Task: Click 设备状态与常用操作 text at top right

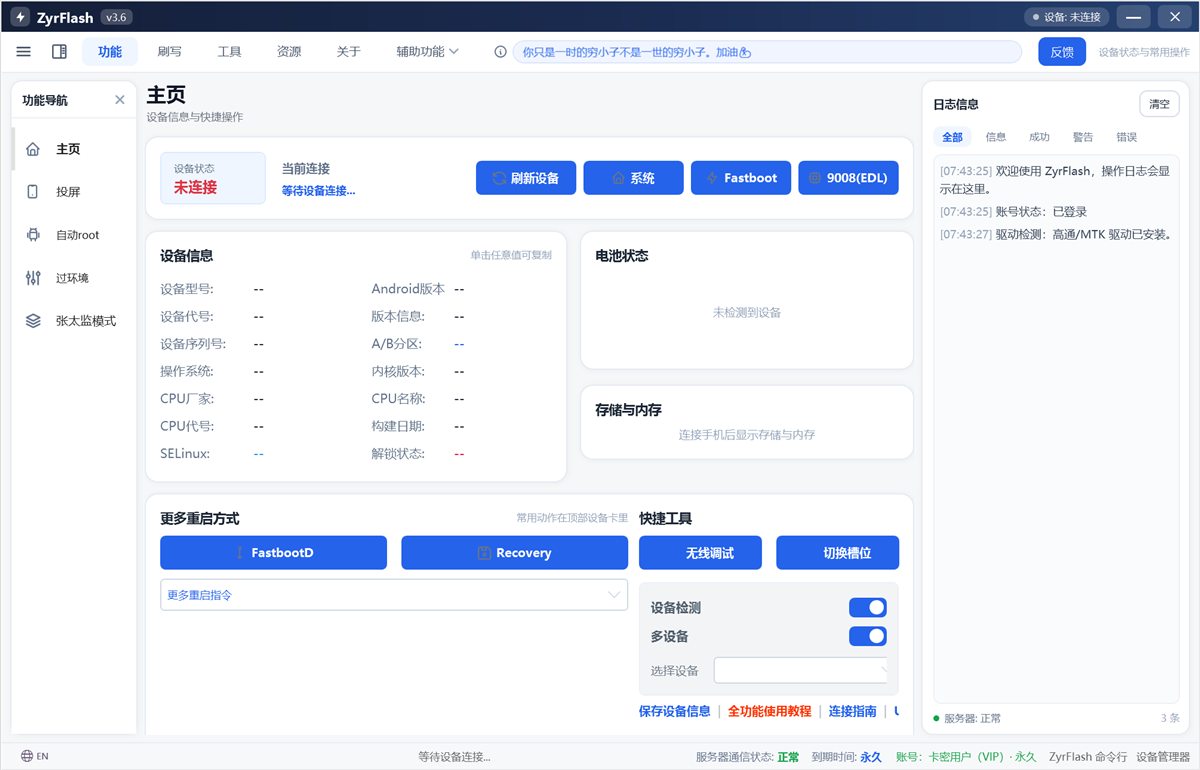Action: coord(1144,52)
